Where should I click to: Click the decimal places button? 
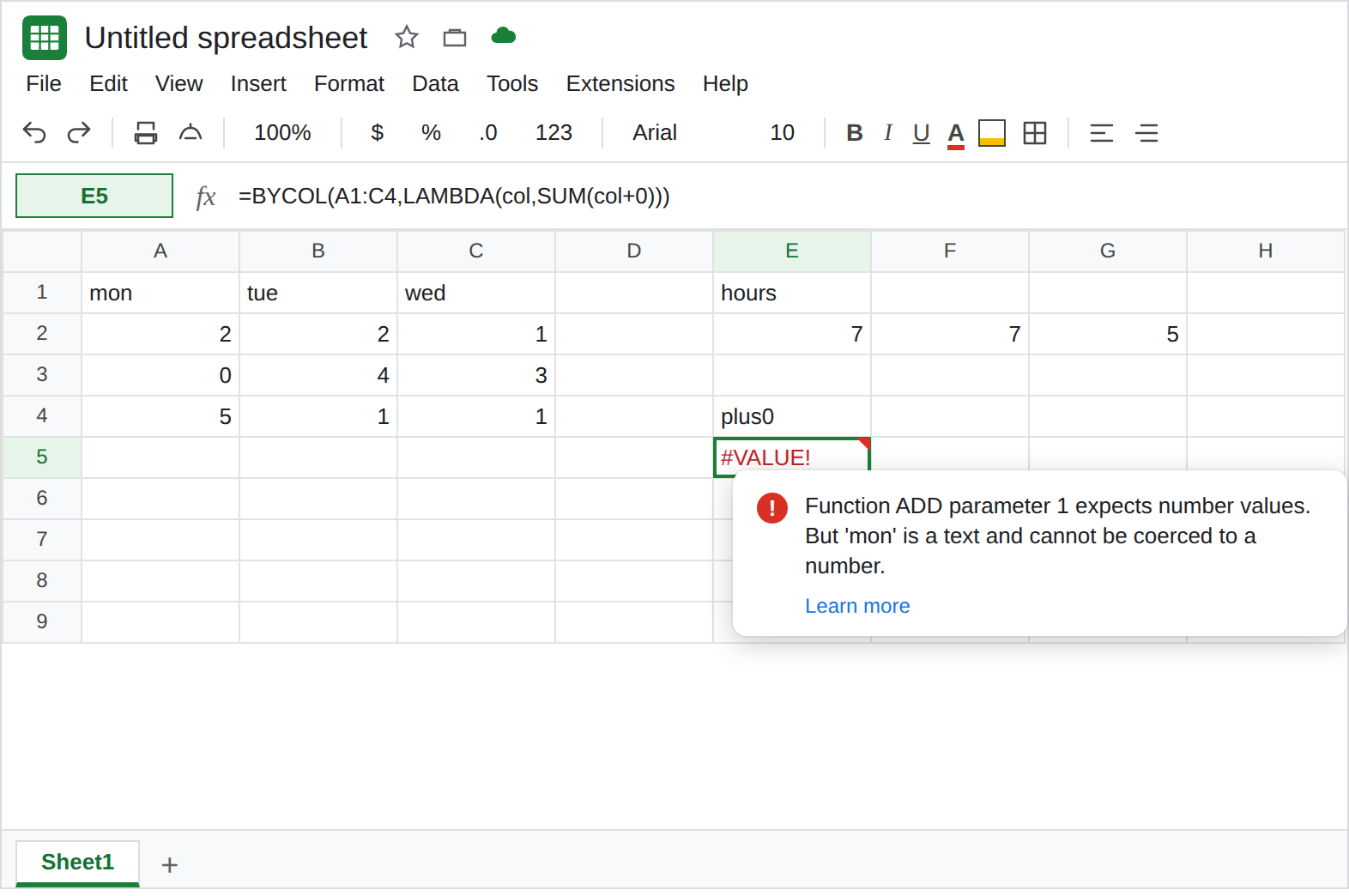point(488,133)
